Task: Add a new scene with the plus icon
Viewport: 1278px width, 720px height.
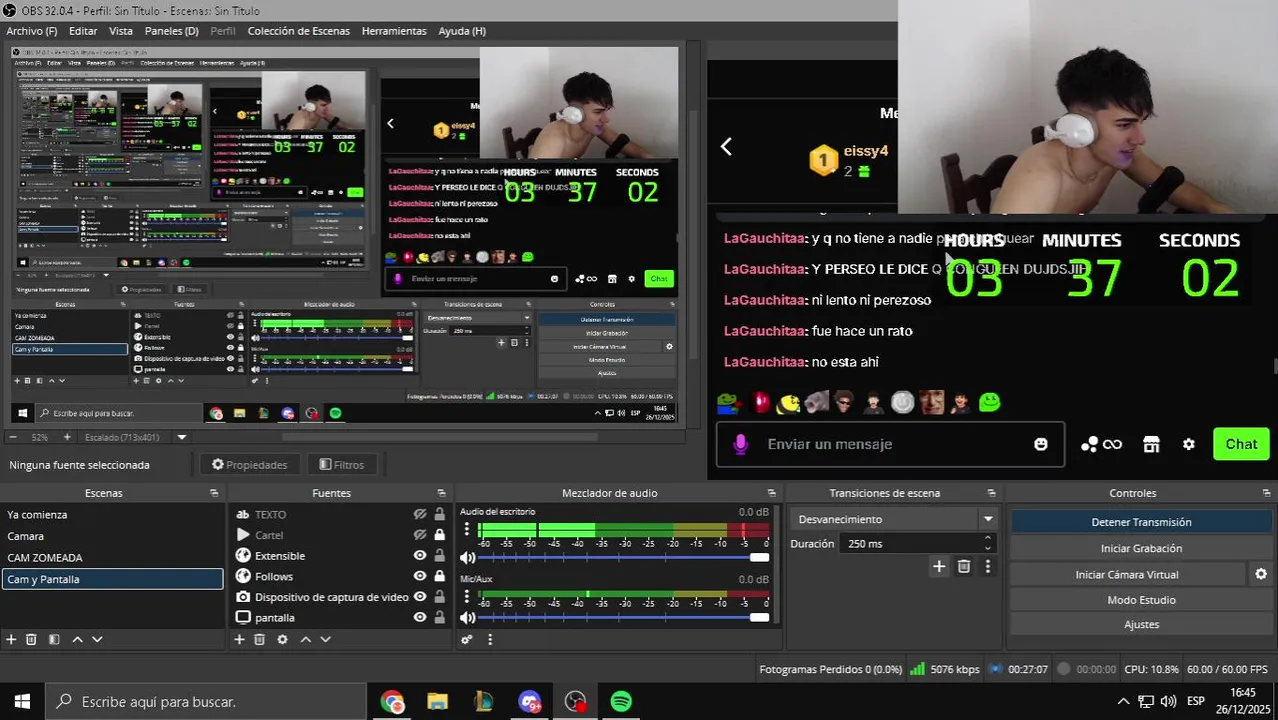Action: click(11, 639)
